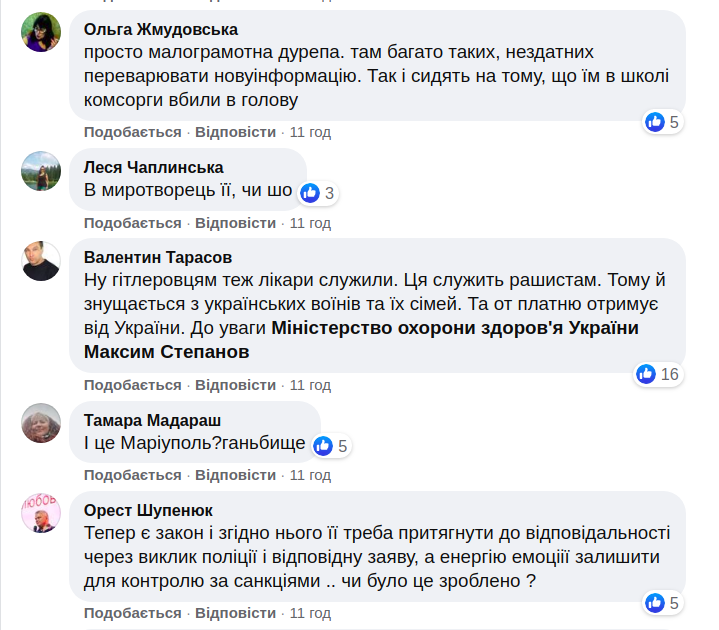
Task: Open tagged profile Максим Степанов
Action: click(x=166, y=353)
